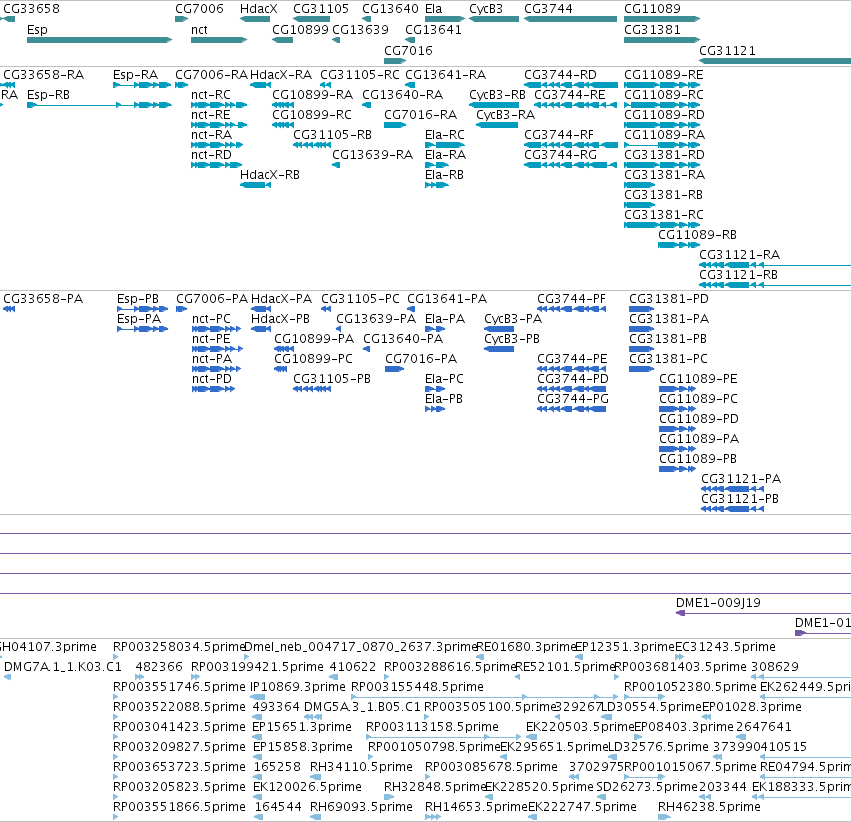This screenshot has width=851, height=822.
Task: Select the CycB3-RA transcript glyph
Action: point(497,125)
